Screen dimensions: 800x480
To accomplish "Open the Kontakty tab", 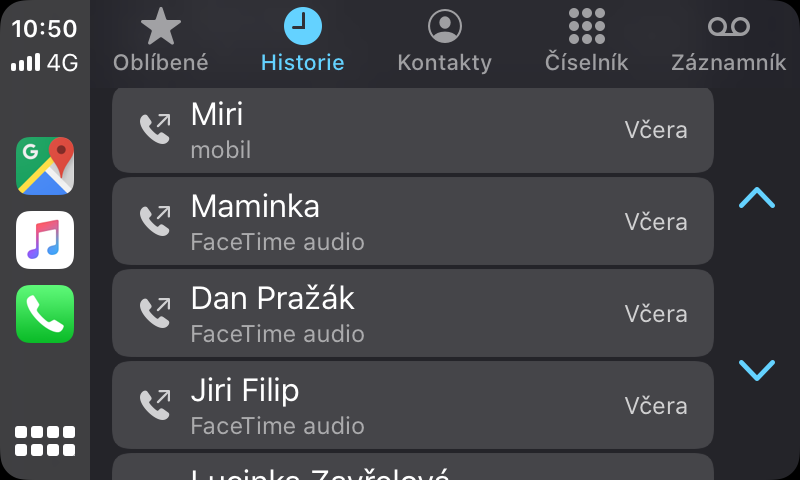I will (x=444, y=42).
